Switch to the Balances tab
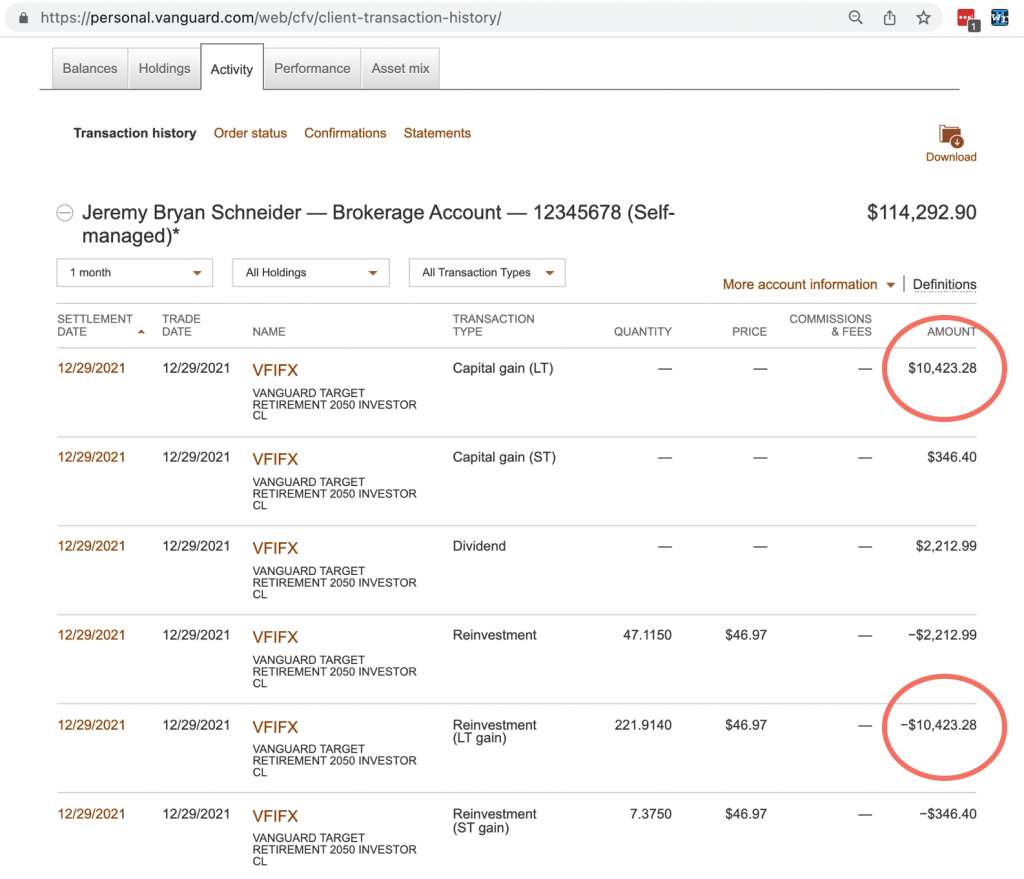1024x879 pixels. click(x=90, y=69)
